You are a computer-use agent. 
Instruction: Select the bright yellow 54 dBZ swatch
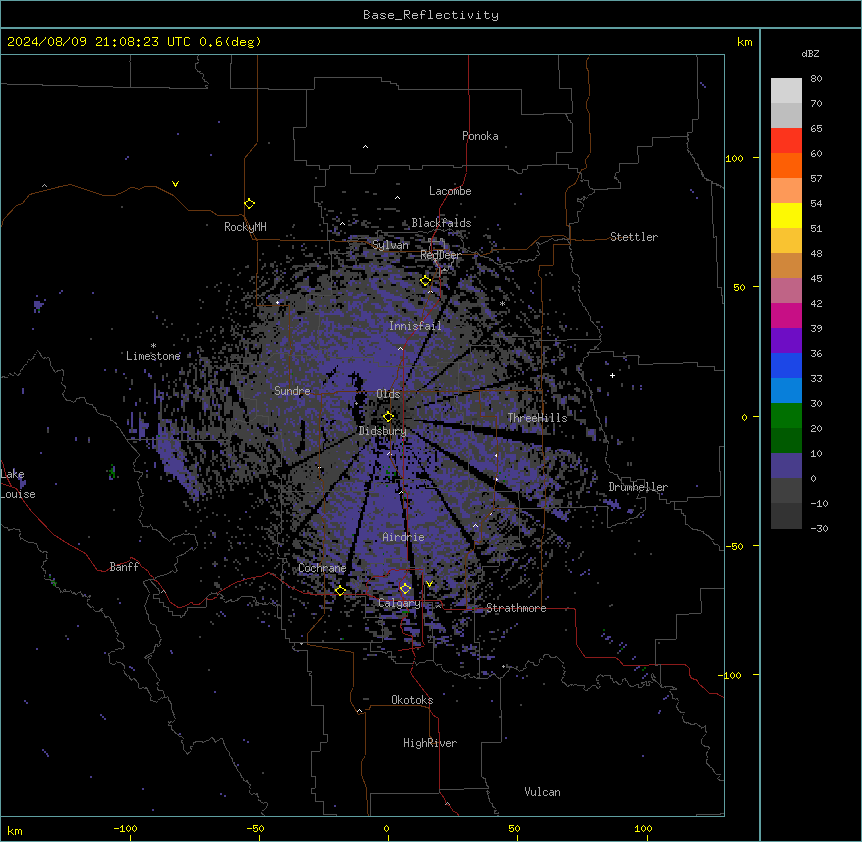coord(786,215)
